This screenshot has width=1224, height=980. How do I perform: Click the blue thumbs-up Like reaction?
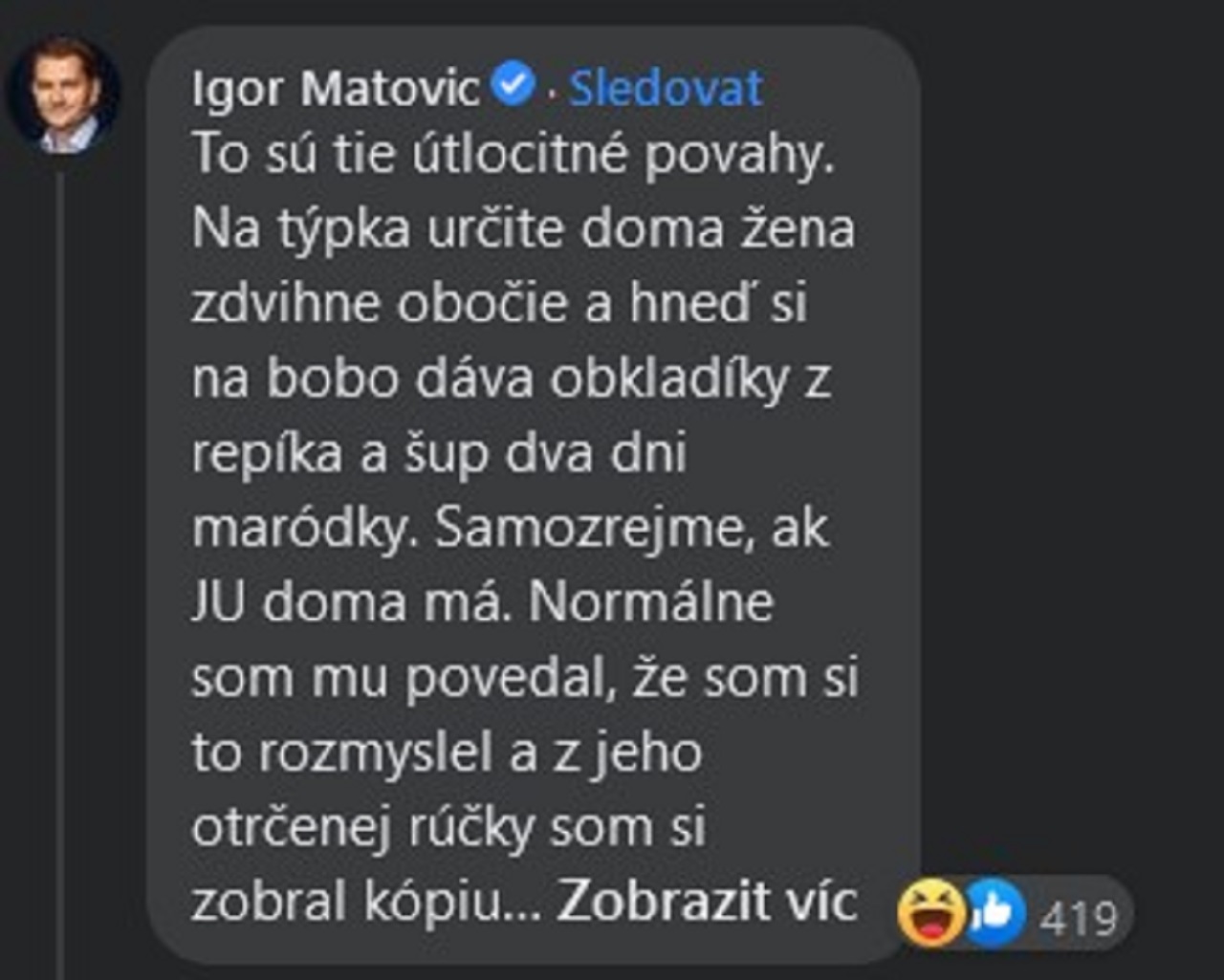[x=994, y=912]
